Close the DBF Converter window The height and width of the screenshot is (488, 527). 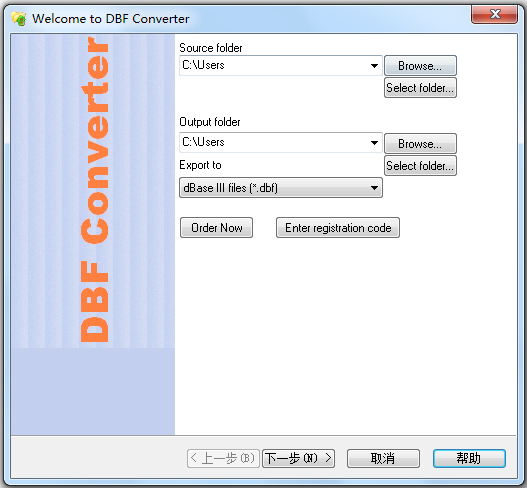pos(494,14)
